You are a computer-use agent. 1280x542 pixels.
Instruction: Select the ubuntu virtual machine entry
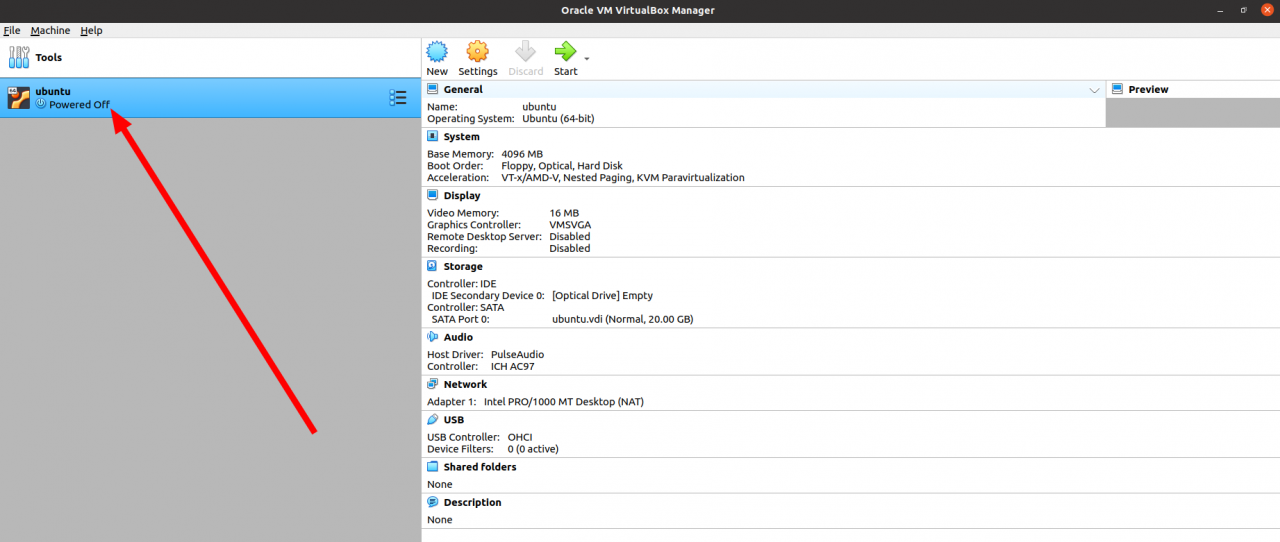coord(210,98)
